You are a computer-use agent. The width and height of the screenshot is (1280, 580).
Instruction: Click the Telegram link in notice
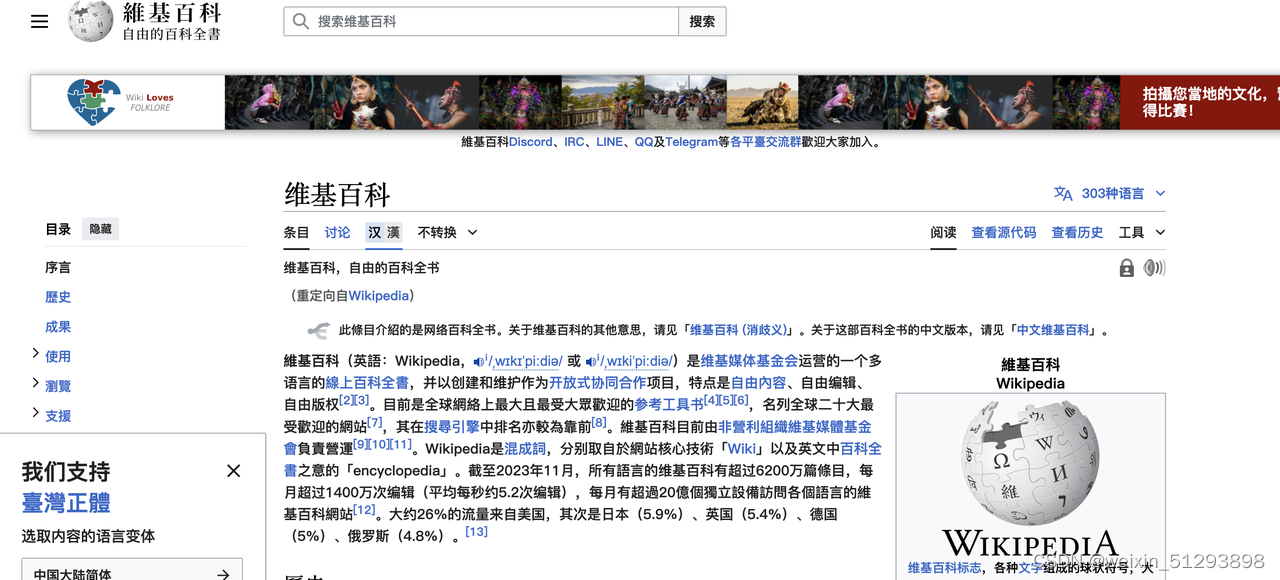pos(691,142)
